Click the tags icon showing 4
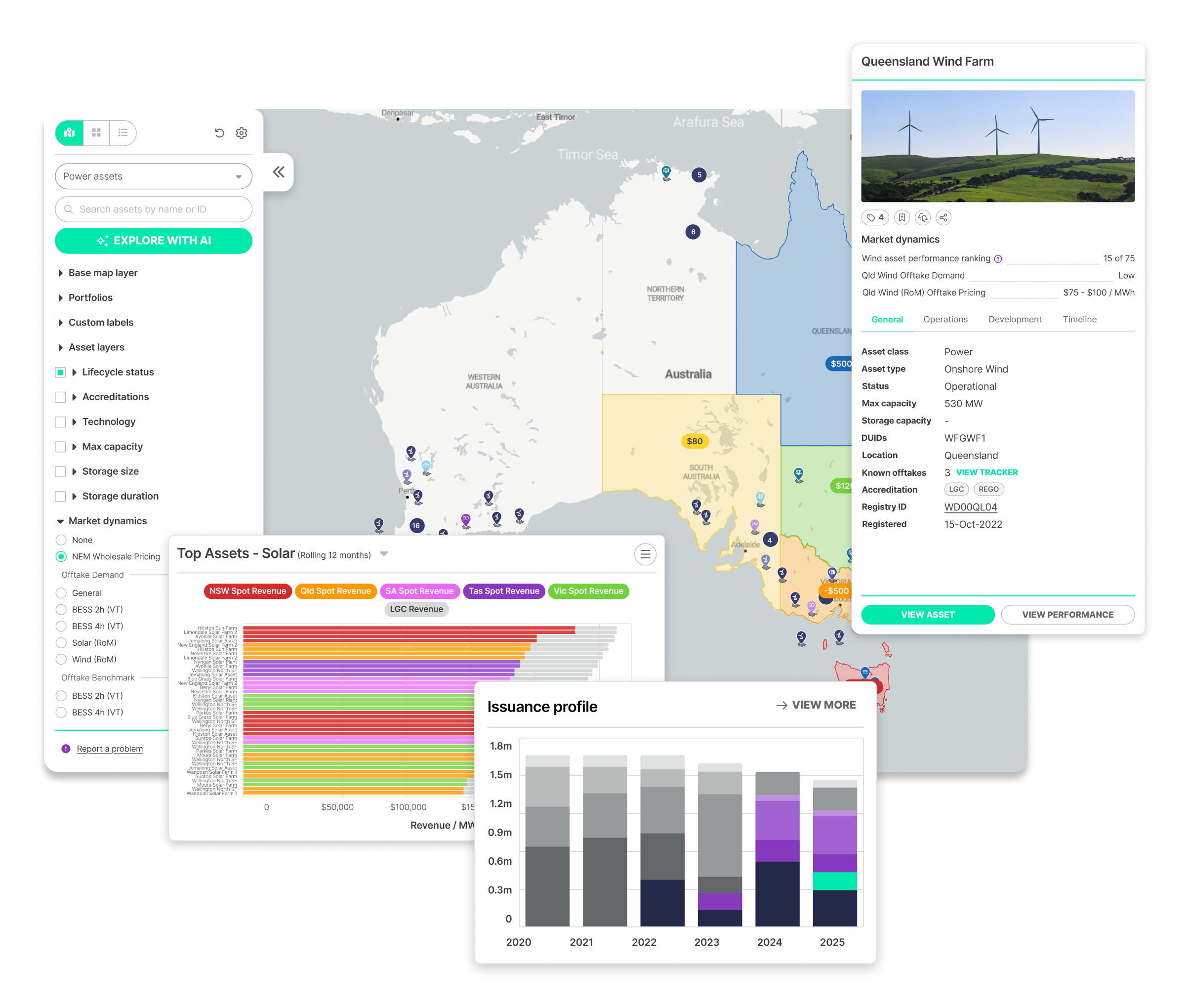The image size is (1189, 1008). (875, 218)
